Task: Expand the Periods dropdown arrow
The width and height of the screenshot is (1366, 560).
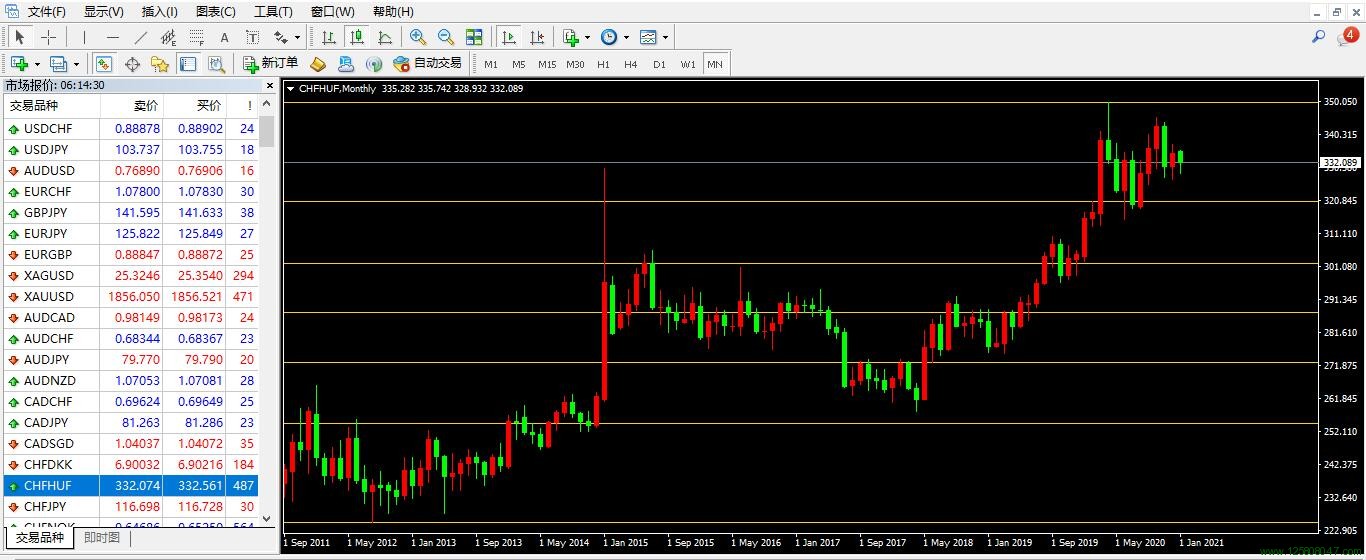Action: (x=626, y=37)
